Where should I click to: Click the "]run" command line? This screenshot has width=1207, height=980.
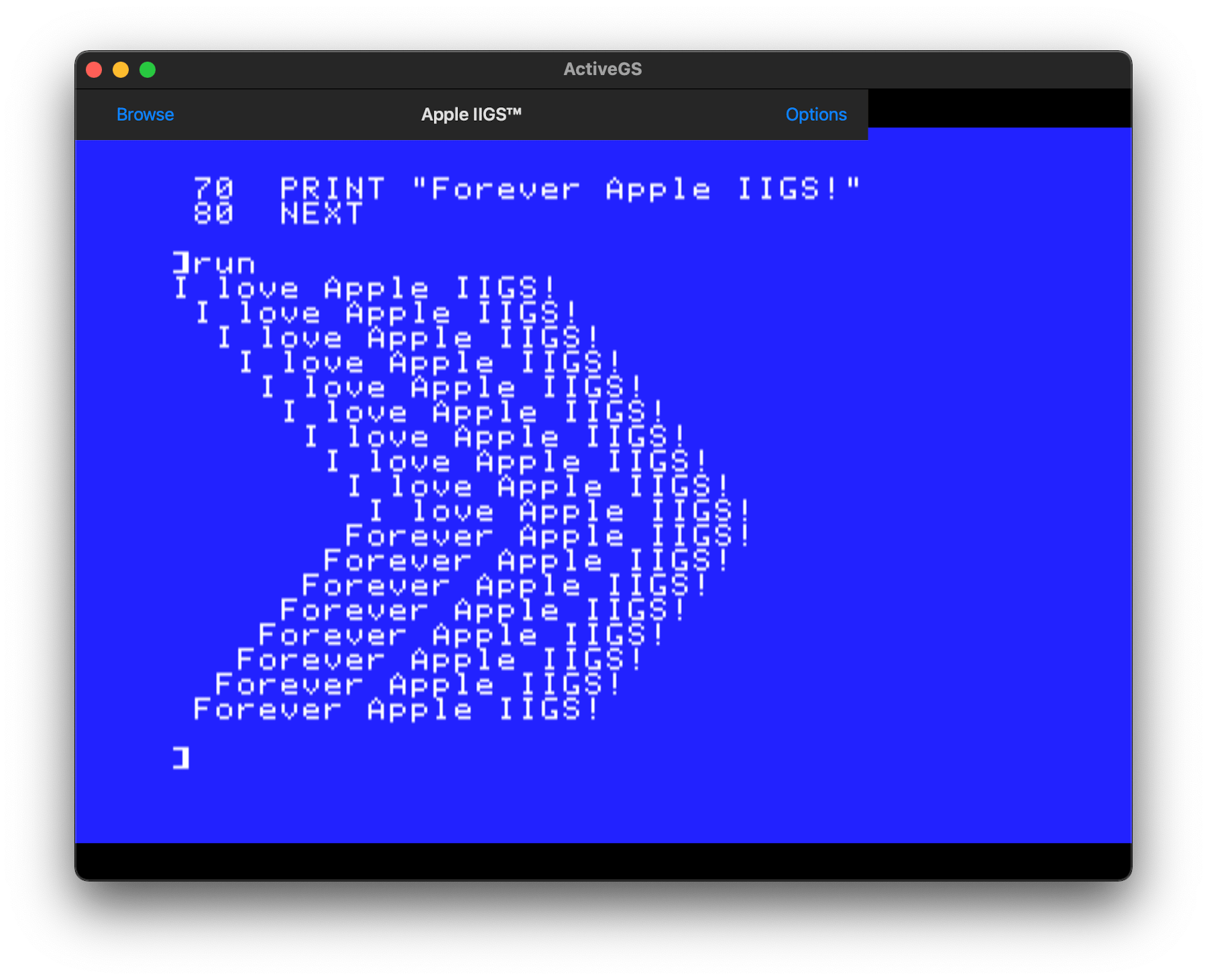pos(214,263)
